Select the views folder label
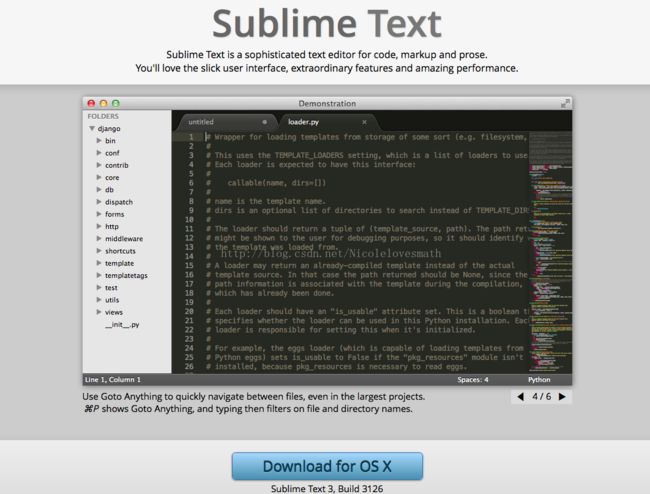This screenshot has height=494, width=650. [x=114, y=312]
